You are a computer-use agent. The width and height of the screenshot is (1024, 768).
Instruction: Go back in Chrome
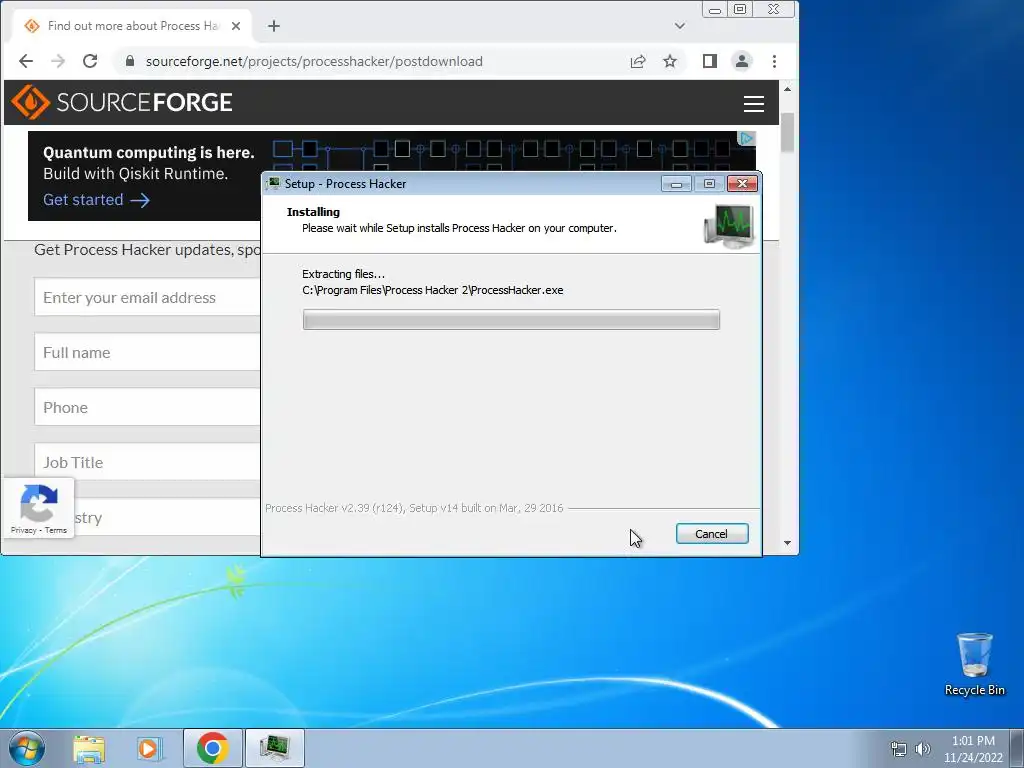[x=26, y=61]
